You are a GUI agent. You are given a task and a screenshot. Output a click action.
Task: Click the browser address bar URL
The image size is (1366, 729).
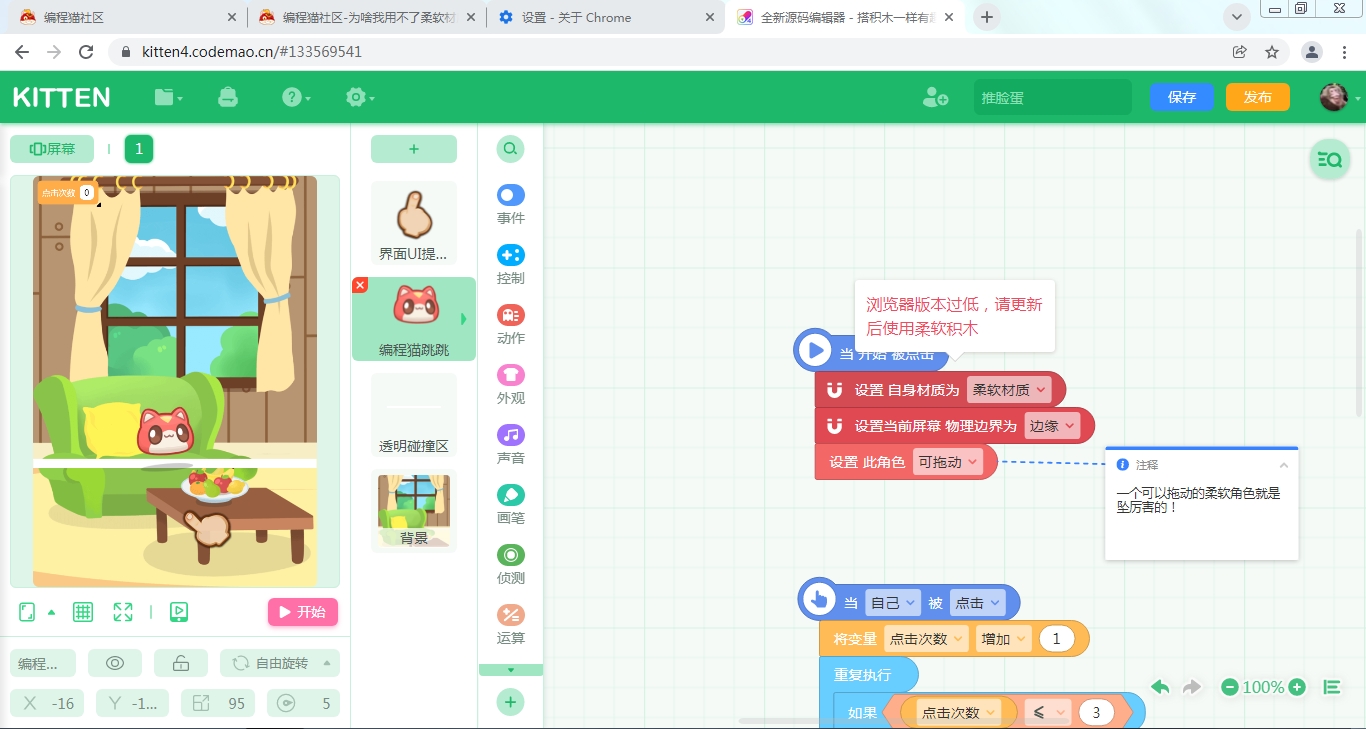pos(251,52)
